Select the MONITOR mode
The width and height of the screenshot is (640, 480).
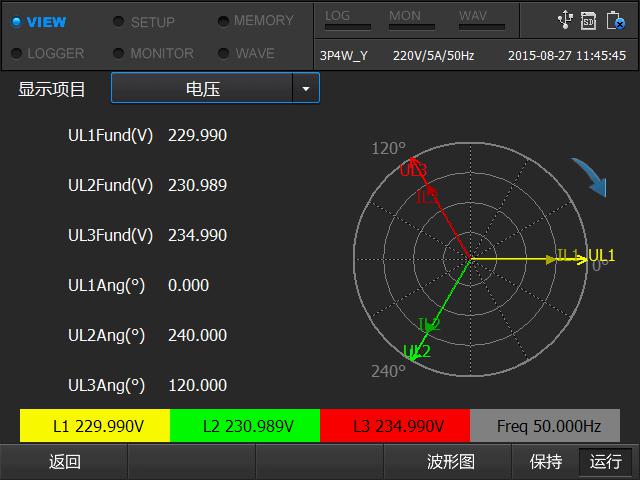(x=153, y=53)
